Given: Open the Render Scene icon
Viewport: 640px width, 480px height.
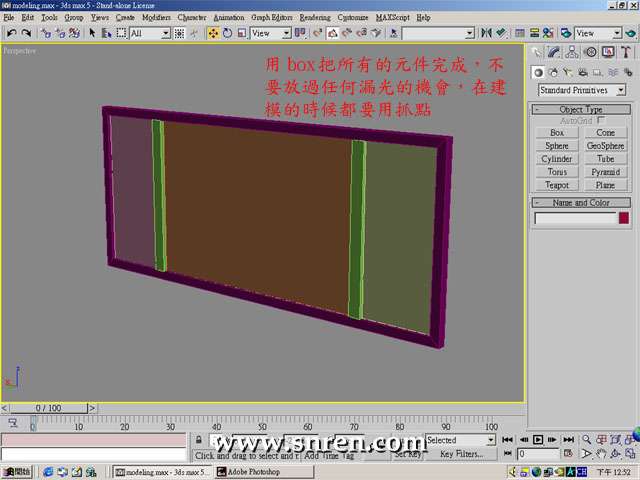Looking at the screenshot, I should click(566, 33).
